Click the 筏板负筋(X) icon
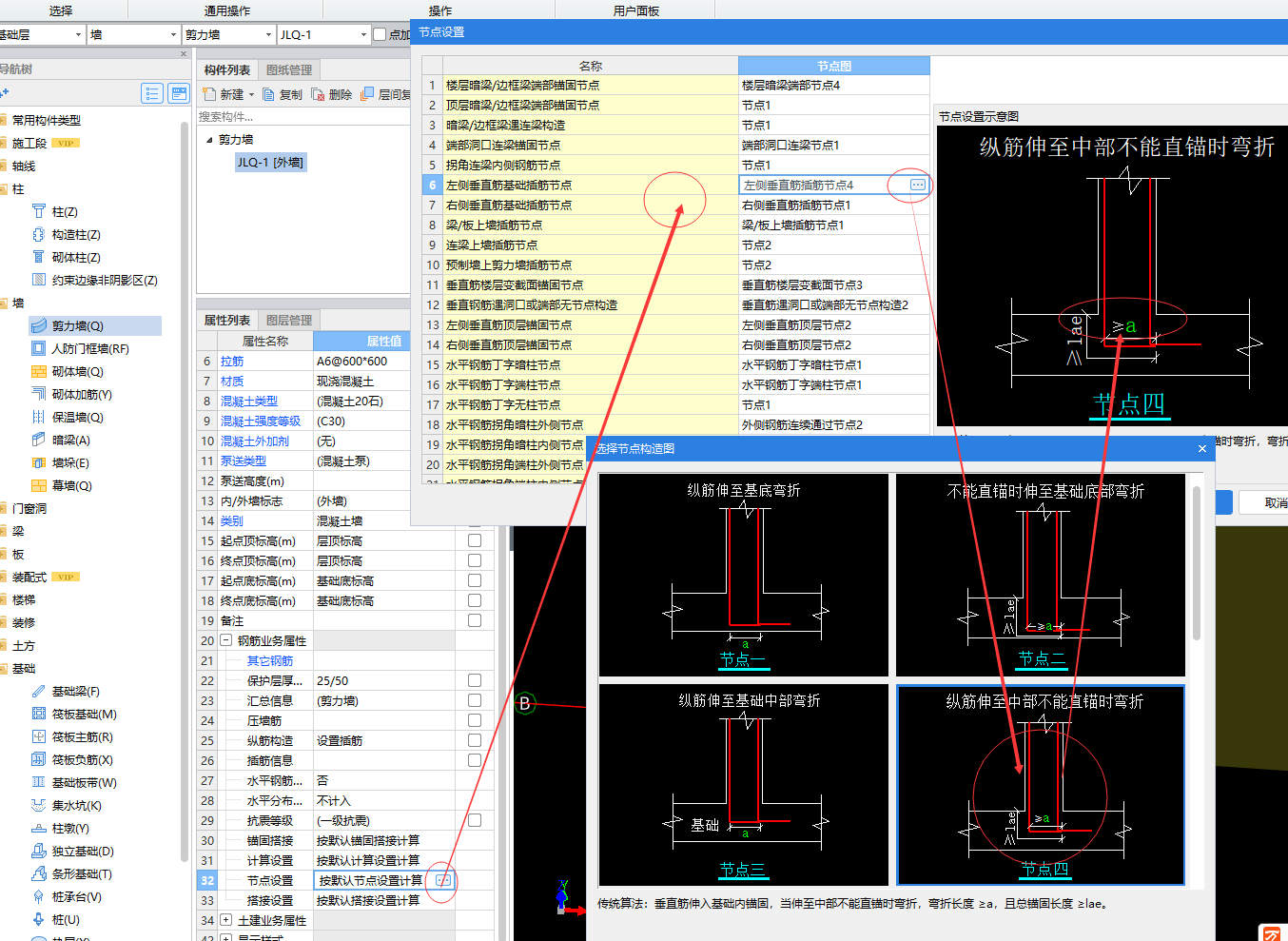Image resolution: width=1288 pixels, height=941 pixels. (39, 759)
